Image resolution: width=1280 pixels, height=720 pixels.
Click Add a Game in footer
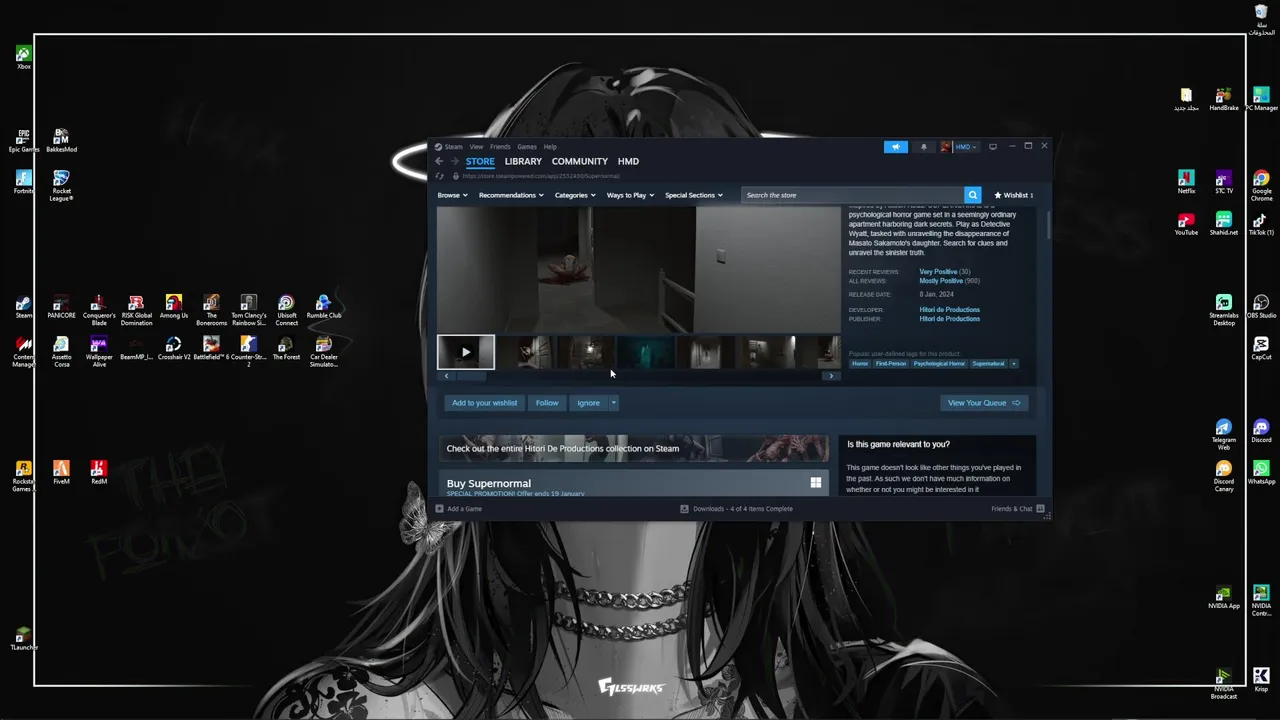pyautogui.click(x=459, y=509)
